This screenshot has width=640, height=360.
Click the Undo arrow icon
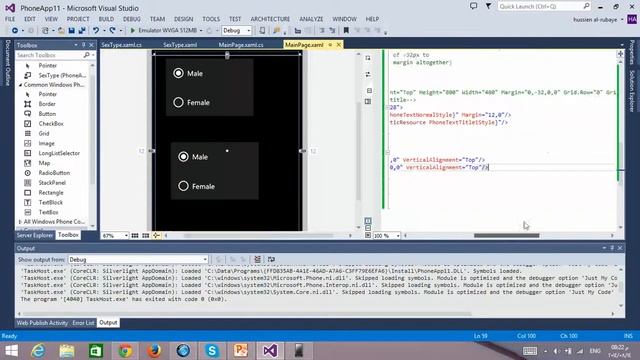click(x=96, y=31)
